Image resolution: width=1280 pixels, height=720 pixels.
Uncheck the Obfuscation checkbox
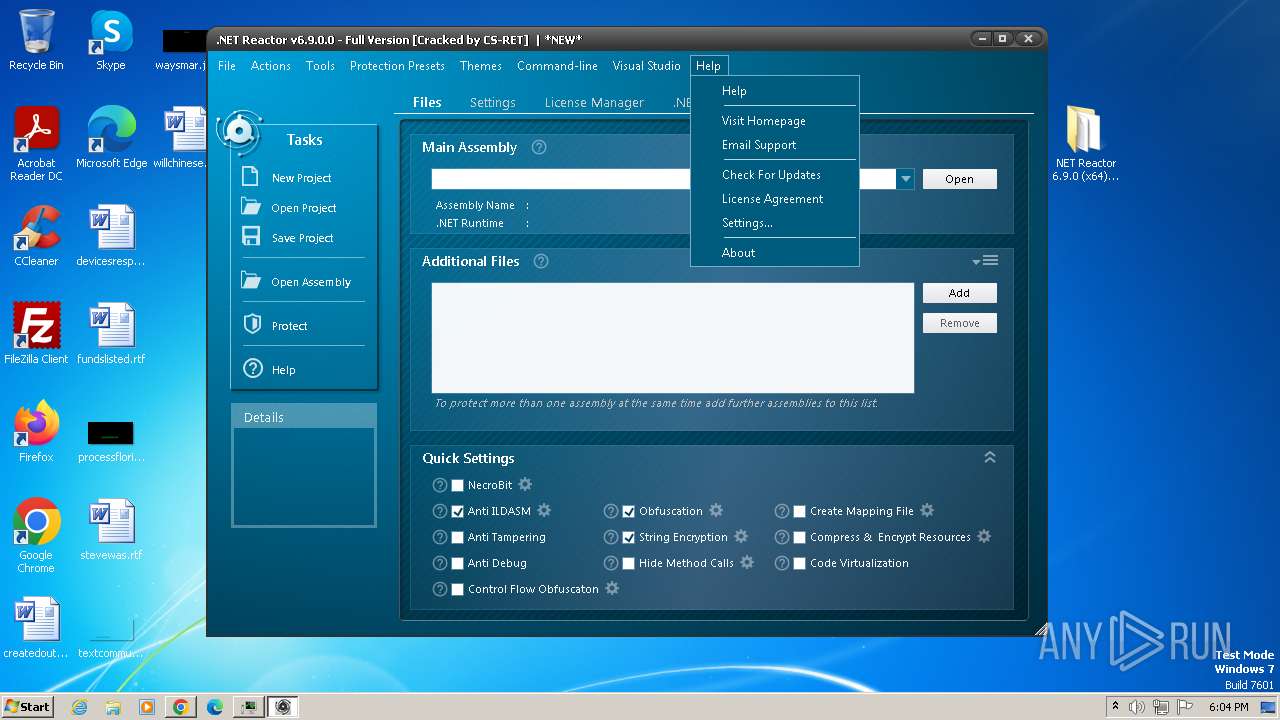click(x=629, y=511)
